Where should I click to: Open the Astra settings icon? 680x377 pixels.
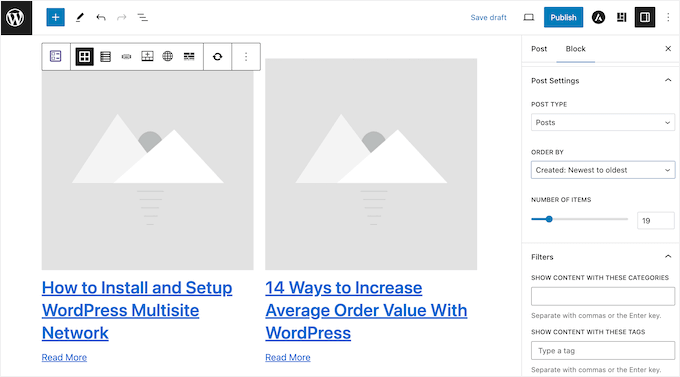(x=598, y=17)
